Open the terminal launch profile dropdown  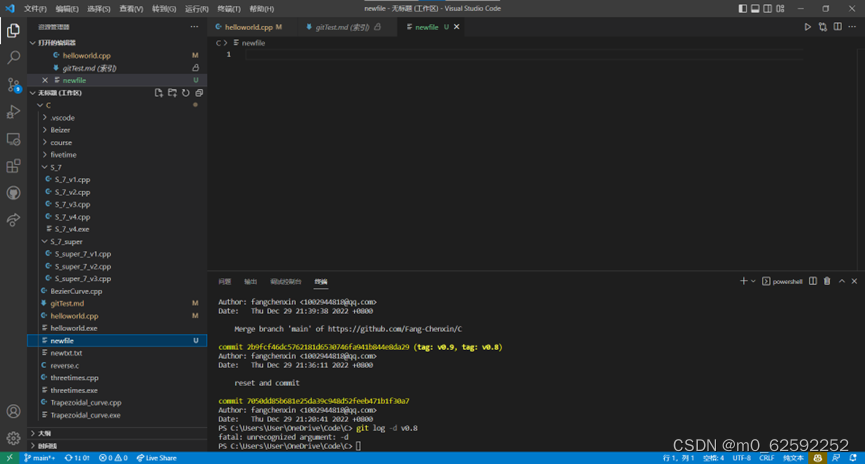click(753, 281)
